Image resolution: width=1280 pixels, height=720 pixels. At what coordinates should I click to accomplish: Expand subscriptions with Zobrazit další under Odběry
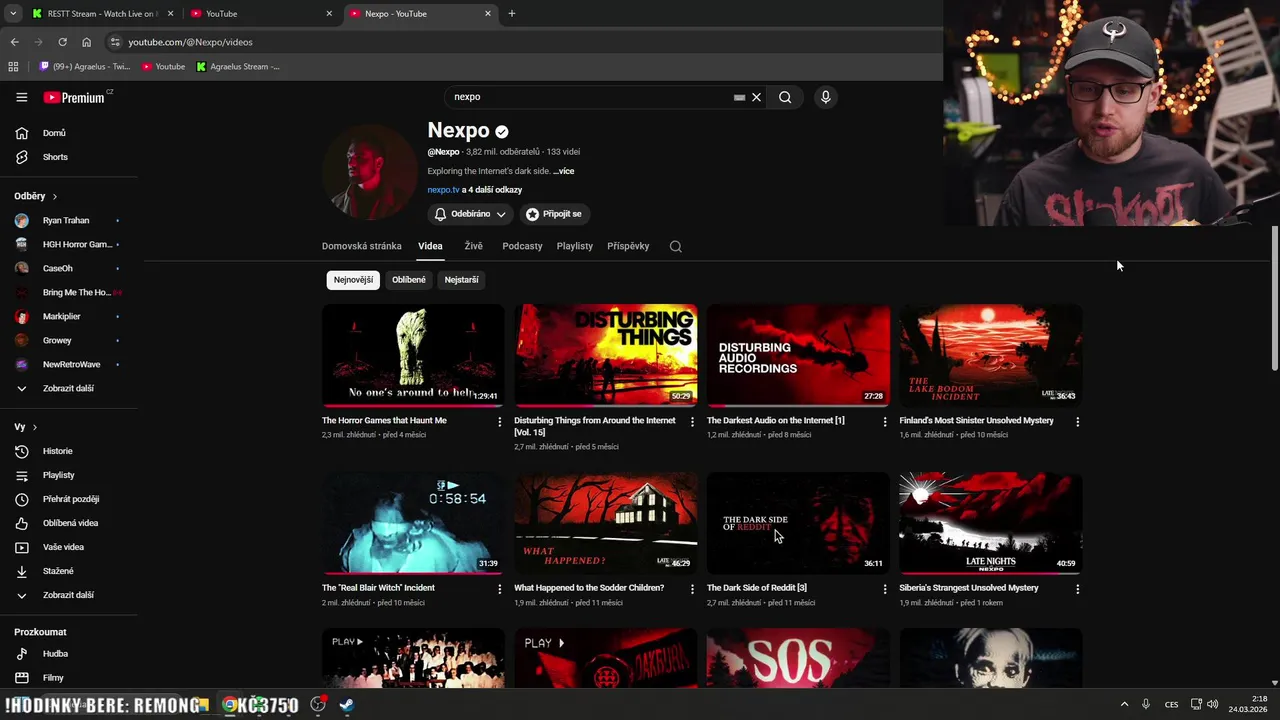[x=68, y=388]
